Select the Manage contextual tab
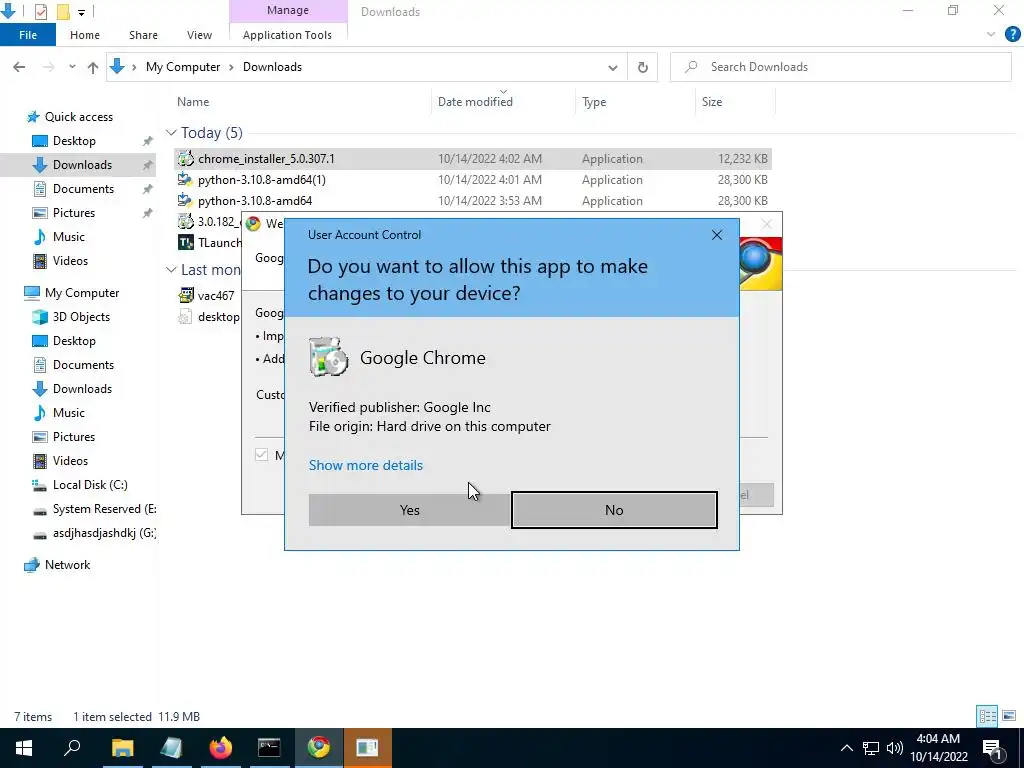1024x768 pixels. [x=288, y=10]
